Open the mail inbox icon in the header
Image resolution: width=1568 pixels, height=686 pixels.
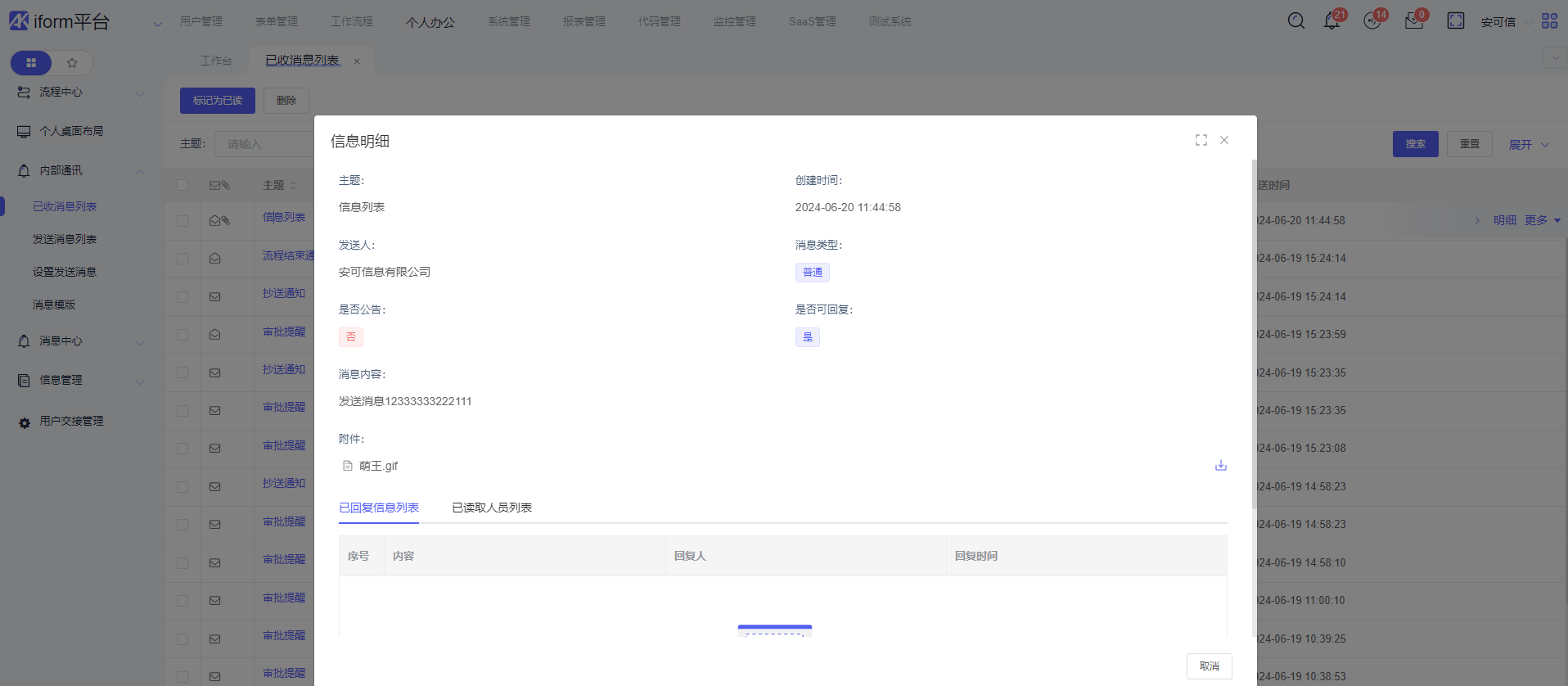tap(1413, 21)
